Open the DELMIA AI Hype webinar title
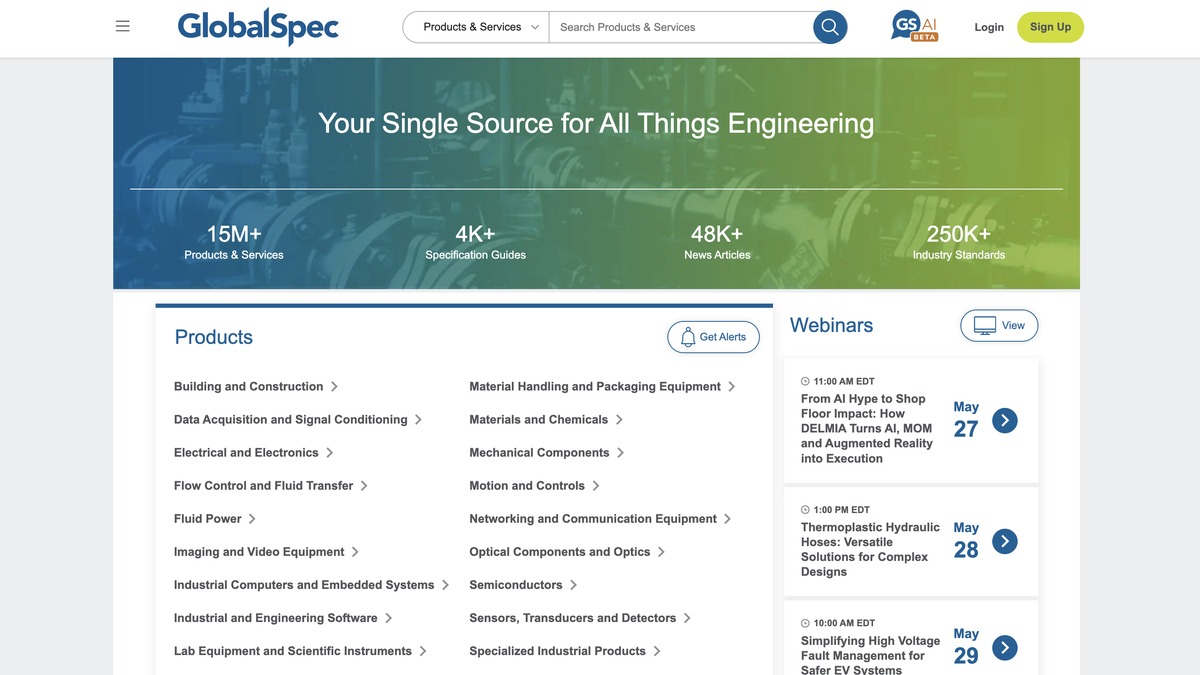Image resolution: width=1200 pixels, height=675 pixels. coord(867,429)
